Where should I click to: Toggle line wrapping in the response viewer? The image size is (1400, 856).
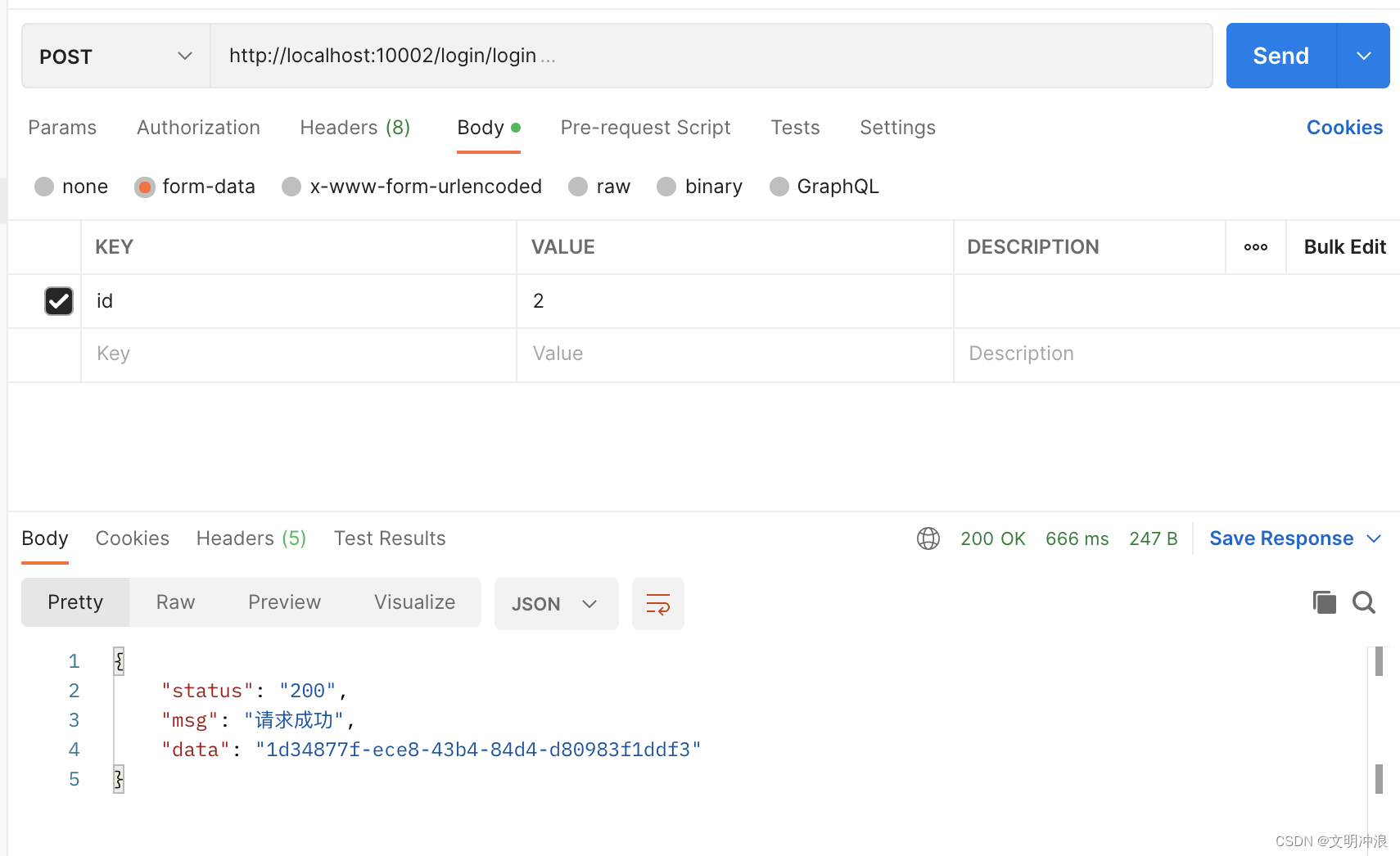click(x=657, y=603)
